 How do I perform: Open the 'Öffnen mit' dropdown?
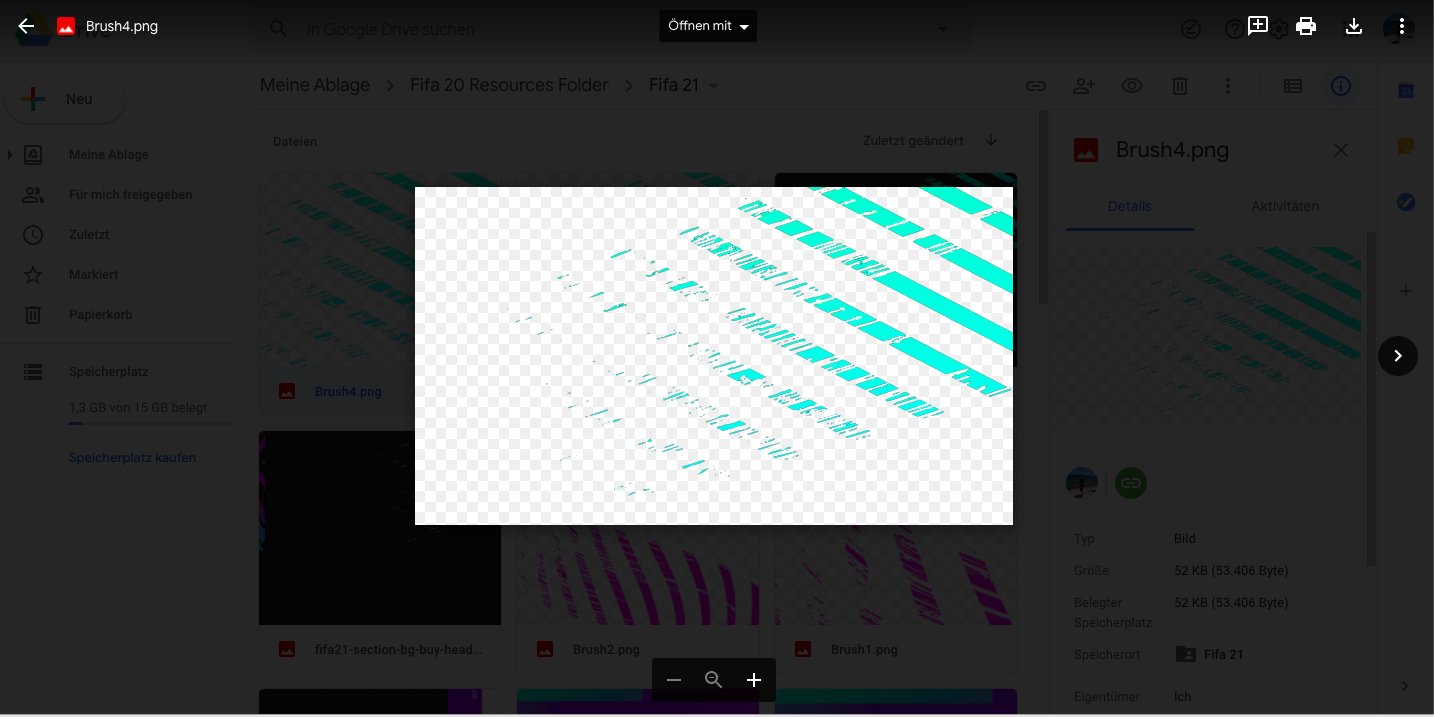pos(708,26)
